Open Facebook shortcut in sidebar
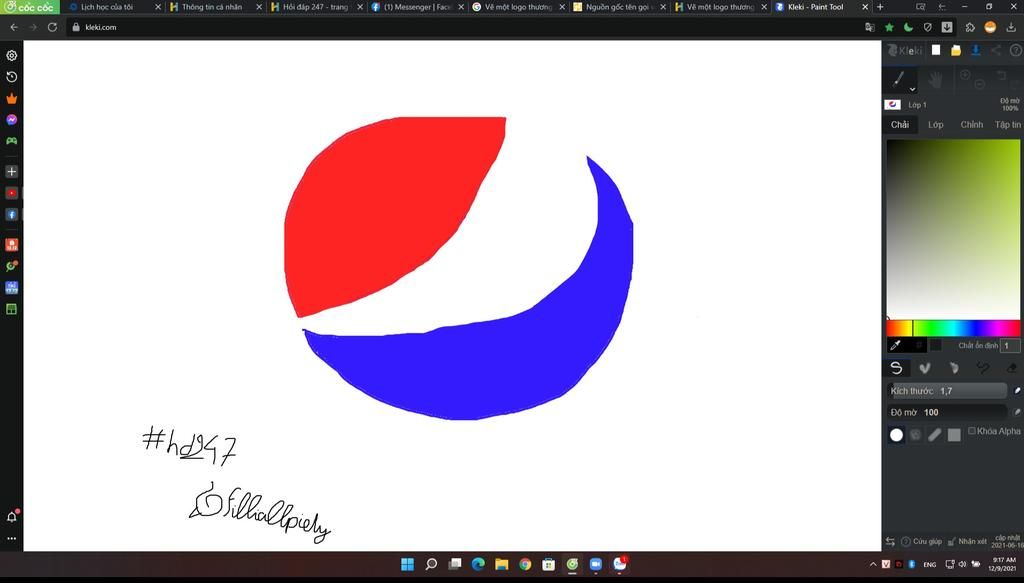 [11, 214]
